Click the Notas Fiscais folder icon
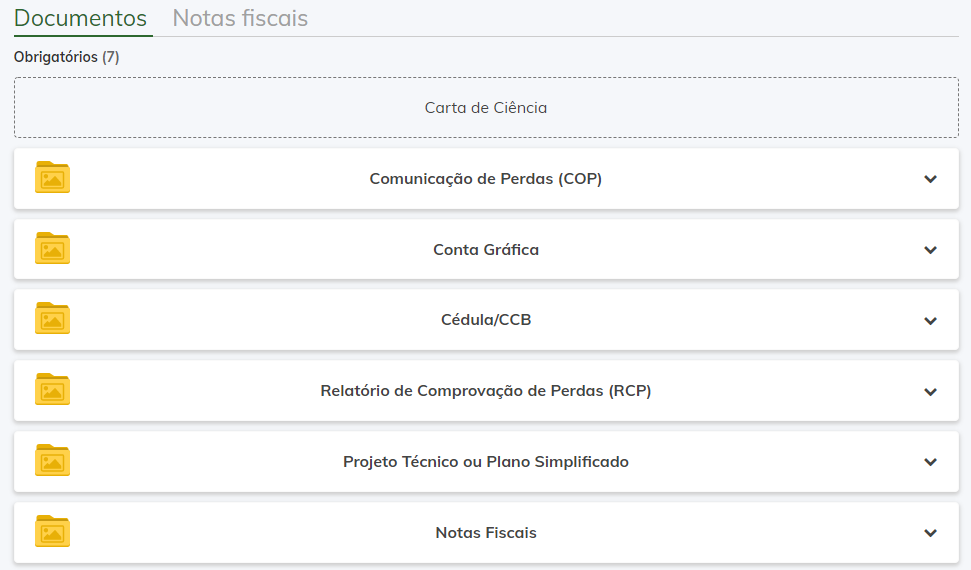Screen dimensions: 971x570 tap(52, 533)
